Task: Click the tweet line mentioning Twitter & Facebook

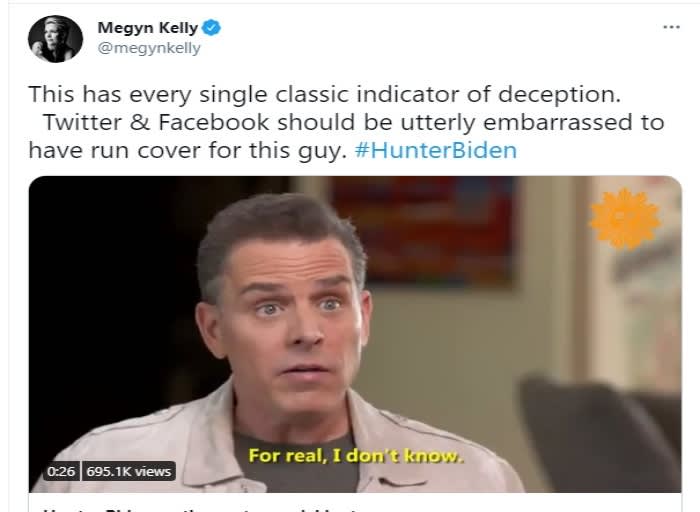Action: [354, 122]
